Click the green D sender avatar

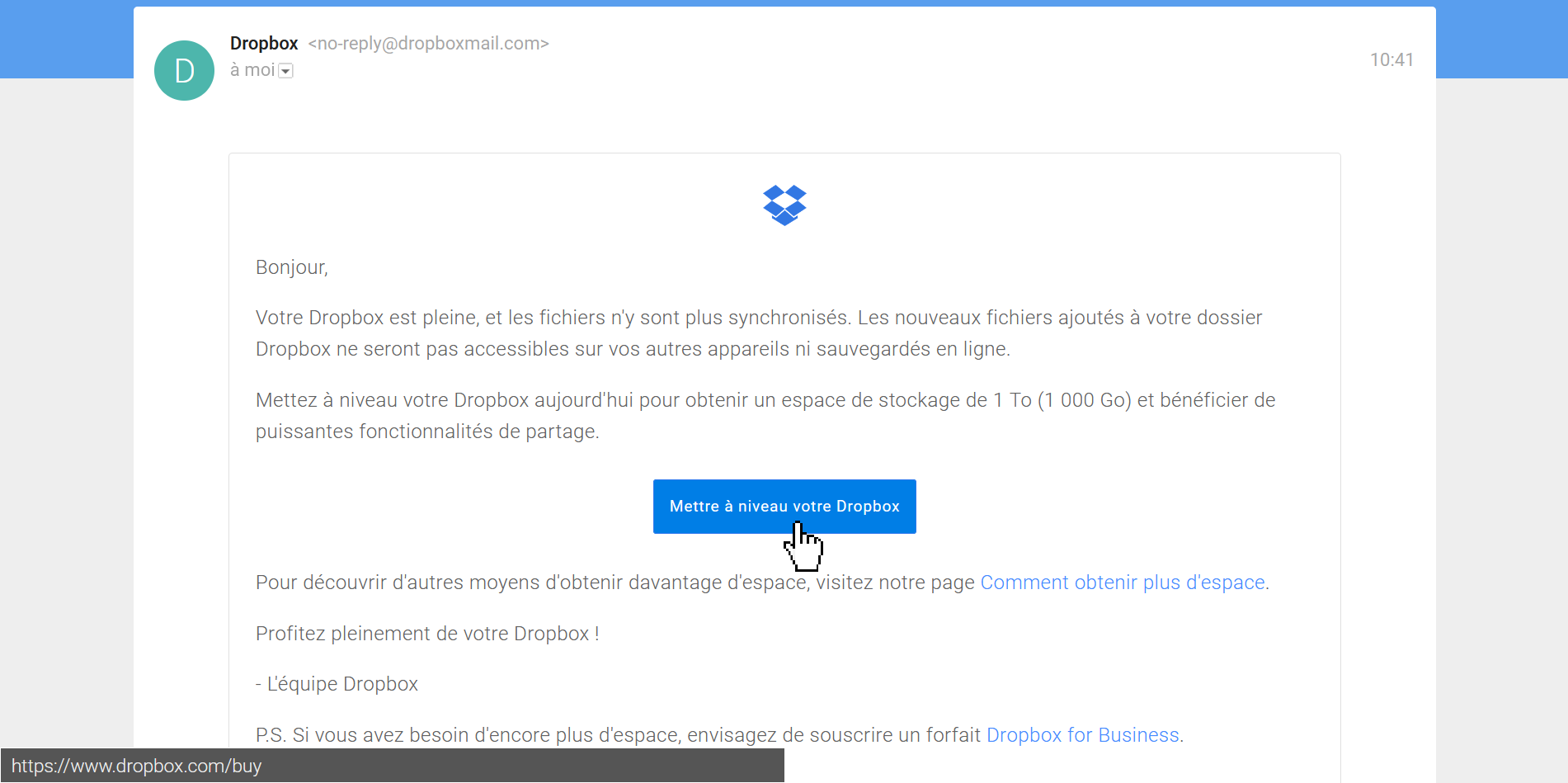click(184, 71)
